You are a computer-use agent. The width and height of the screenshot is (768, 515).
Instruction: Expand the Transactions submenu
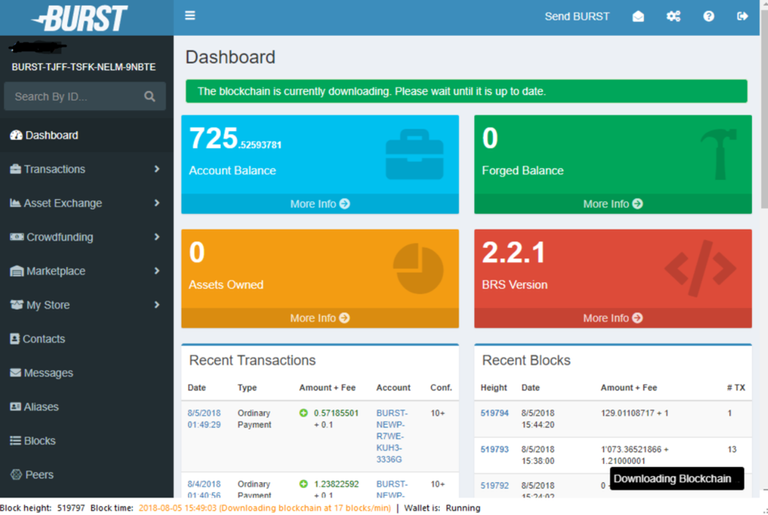[x=157, y=169]
